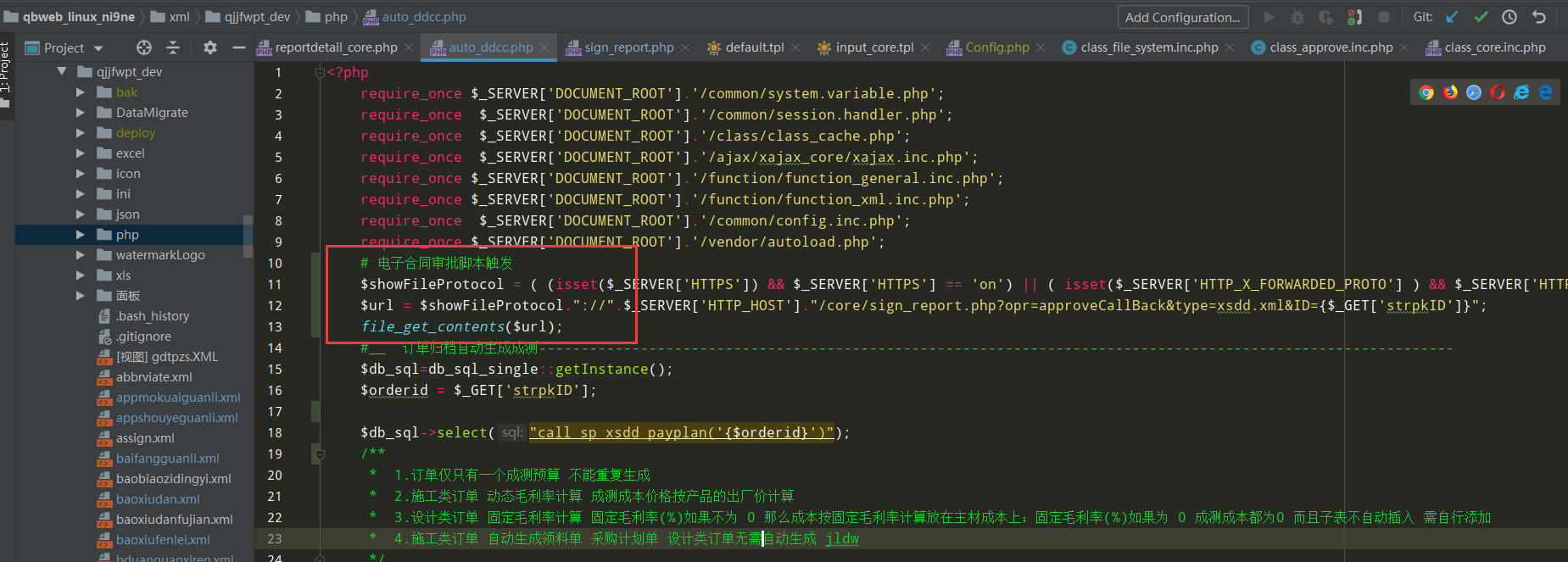Show Git history clock icon

[x=1509, y=17]
